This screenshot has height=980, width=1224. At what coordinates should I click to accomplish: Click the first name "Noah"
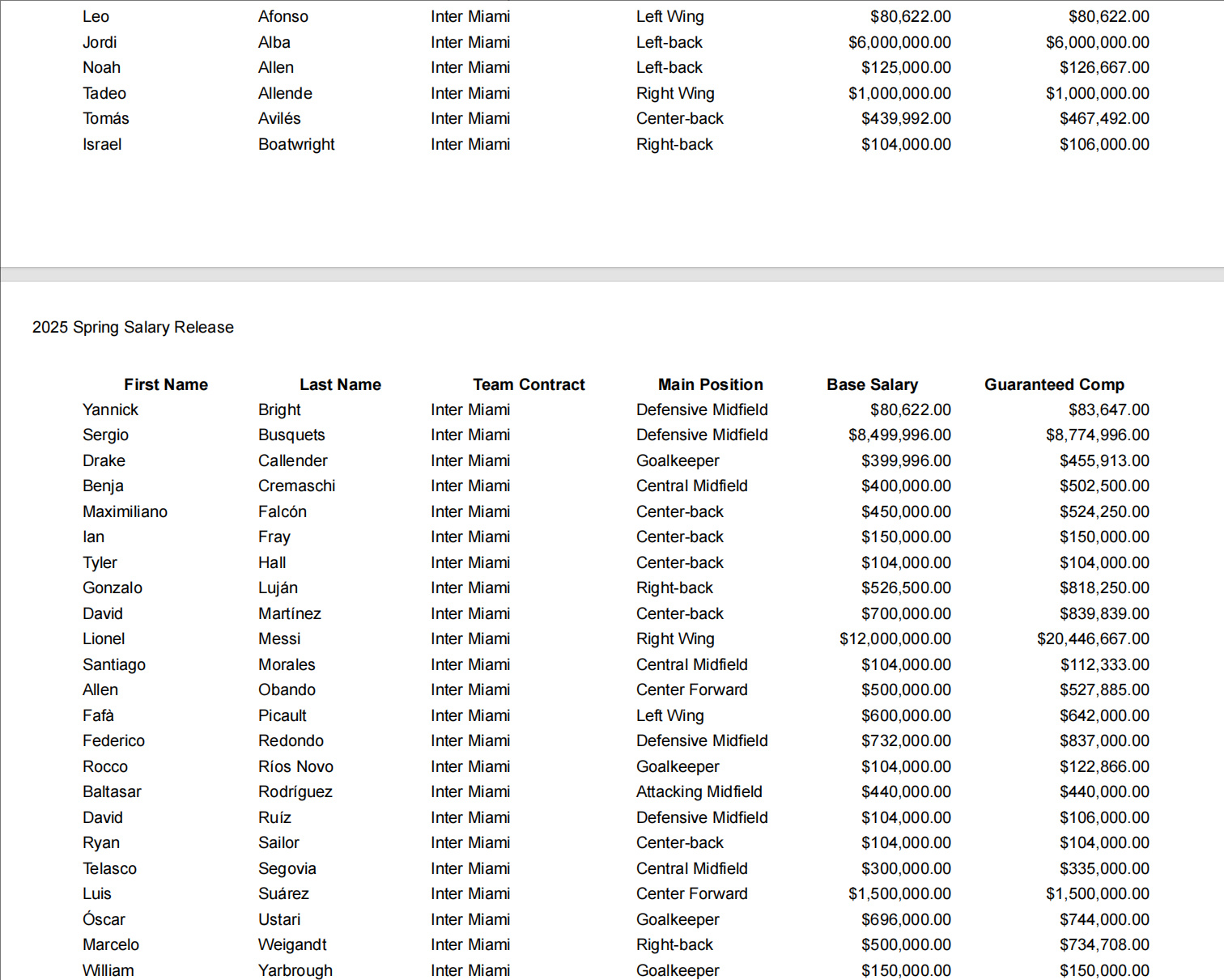tap(101, 67)
